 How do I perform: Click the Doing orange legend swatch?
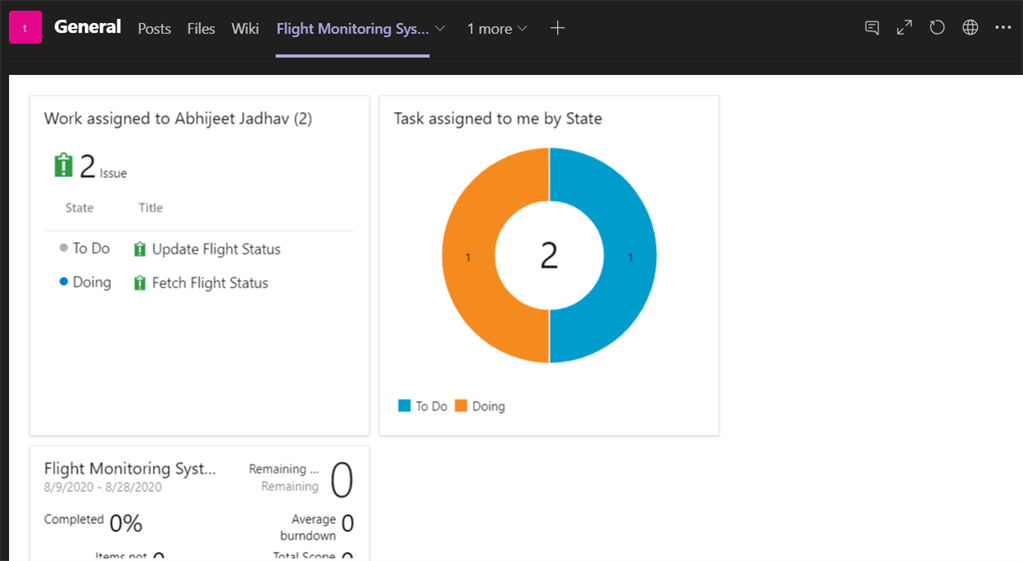(x=461, y=406)
